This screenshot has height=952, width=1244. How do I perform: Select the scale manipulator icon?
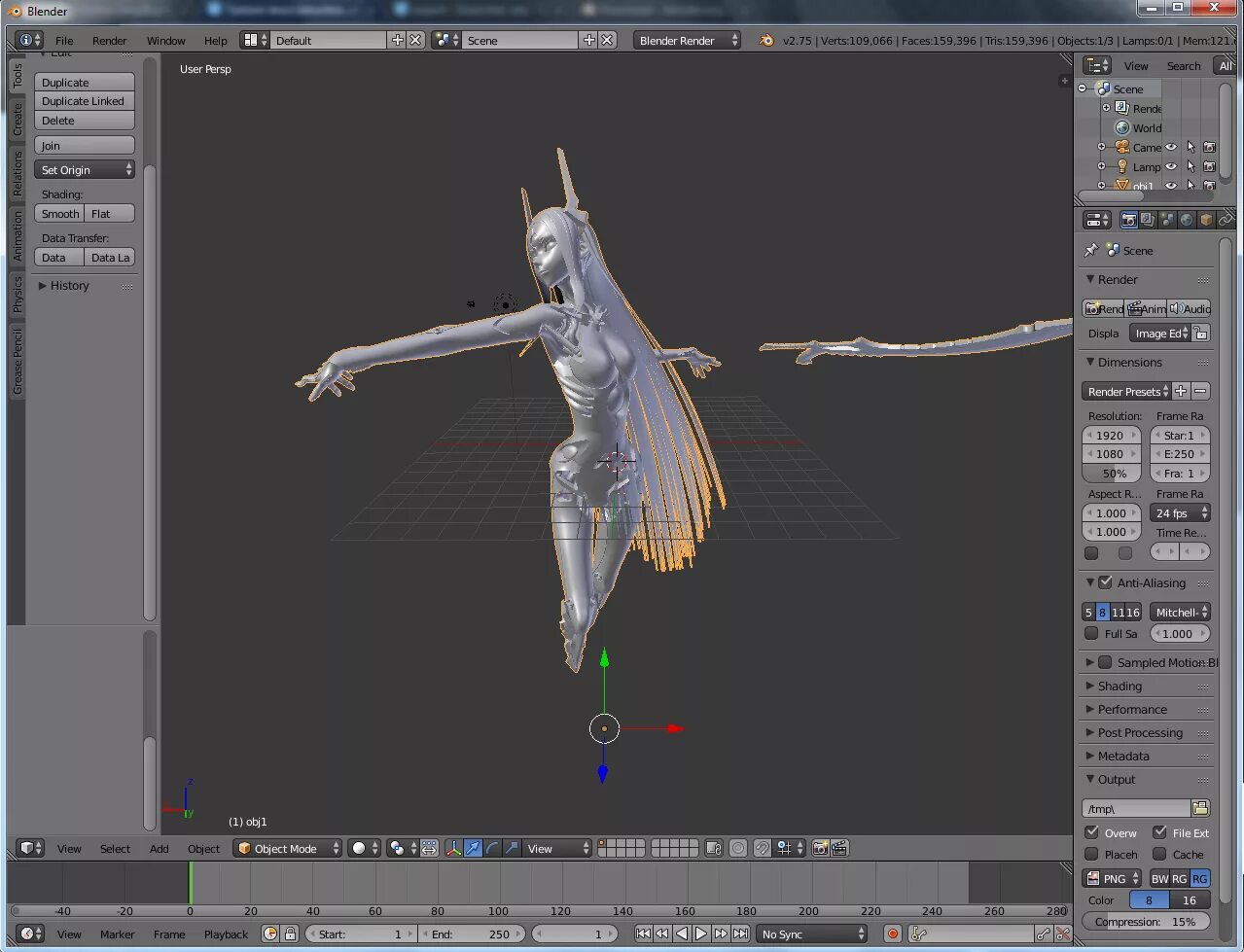[x=512, y=848]
